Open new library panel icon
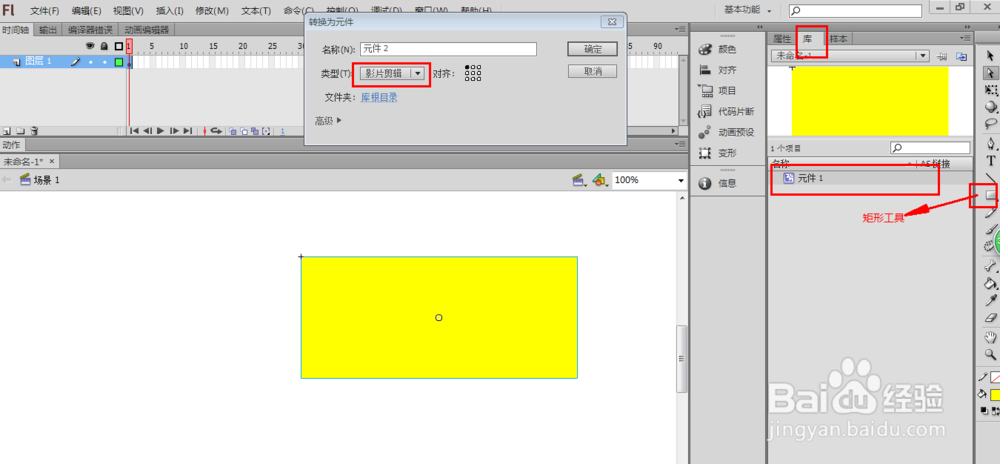This screenshot has height=464, width=1000. click(961, 57)
